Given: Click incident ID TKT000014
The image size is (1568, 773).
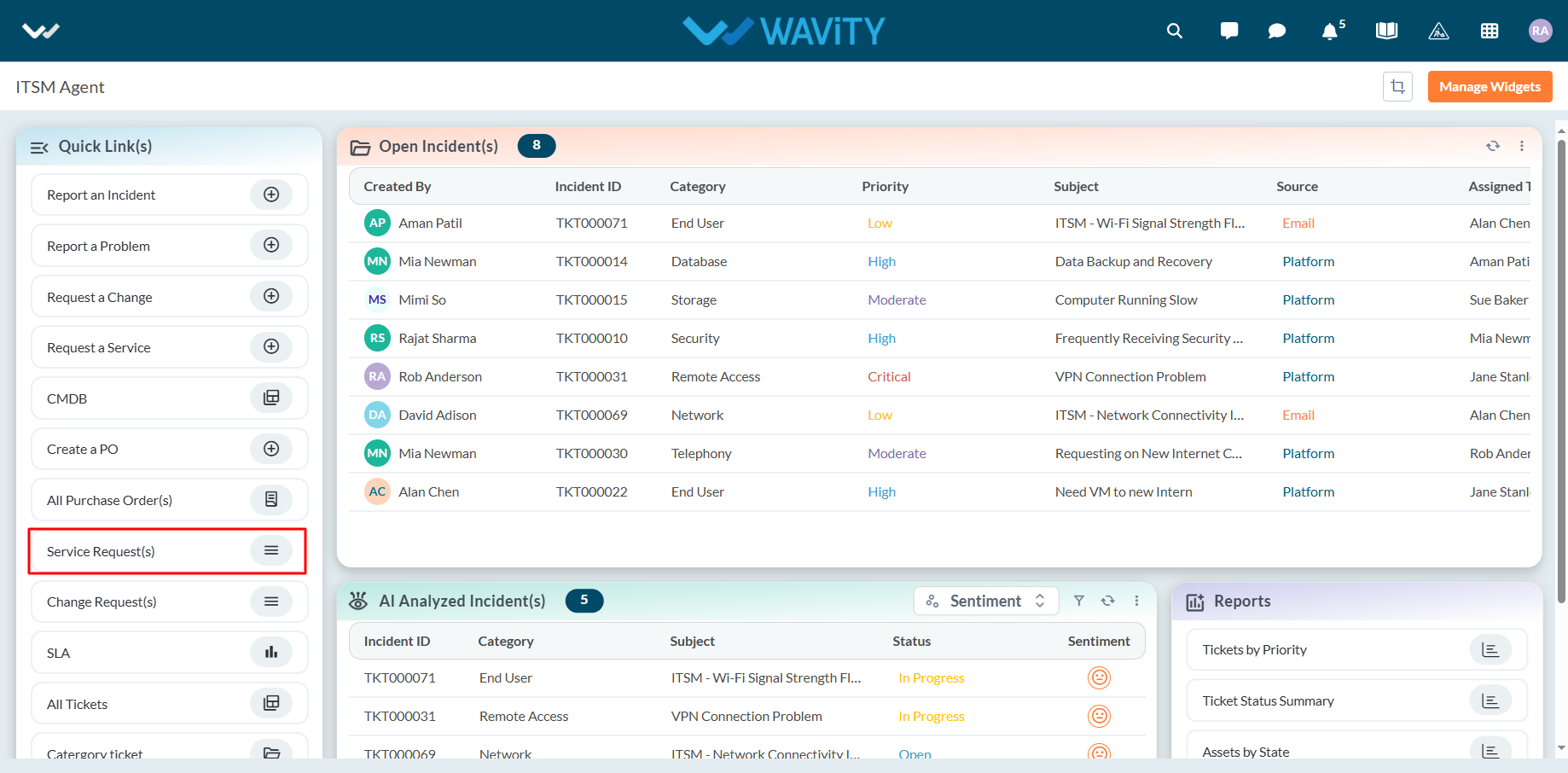Looking at the screenshot, I should point(591,261).
